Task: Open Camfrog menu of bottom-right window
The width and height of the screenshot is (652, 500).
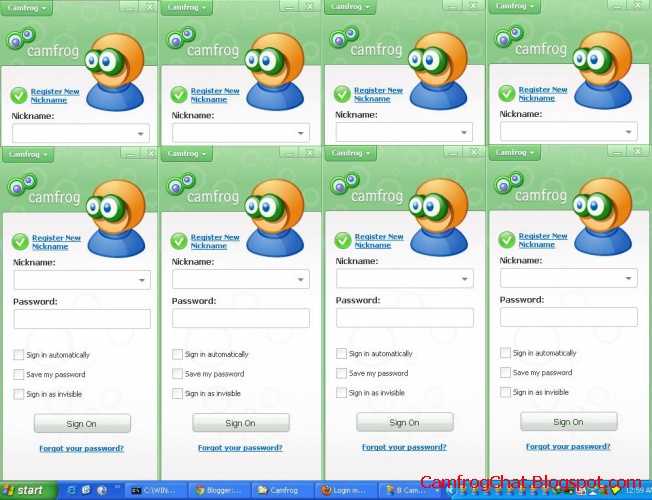Action: click(x=515, y=153)
